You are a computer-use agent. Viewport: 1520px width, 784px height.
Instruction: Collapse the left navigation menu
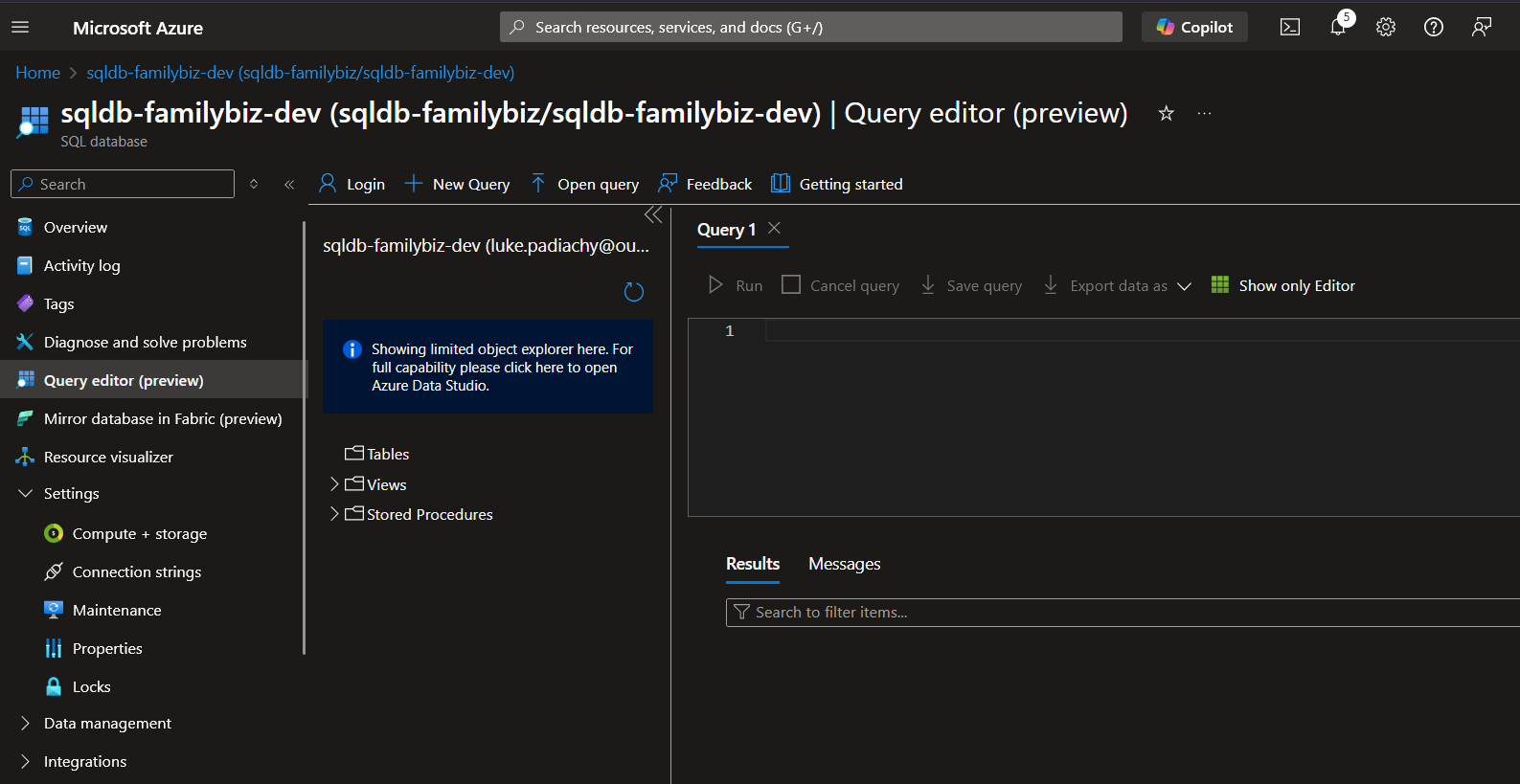[289, 185]
